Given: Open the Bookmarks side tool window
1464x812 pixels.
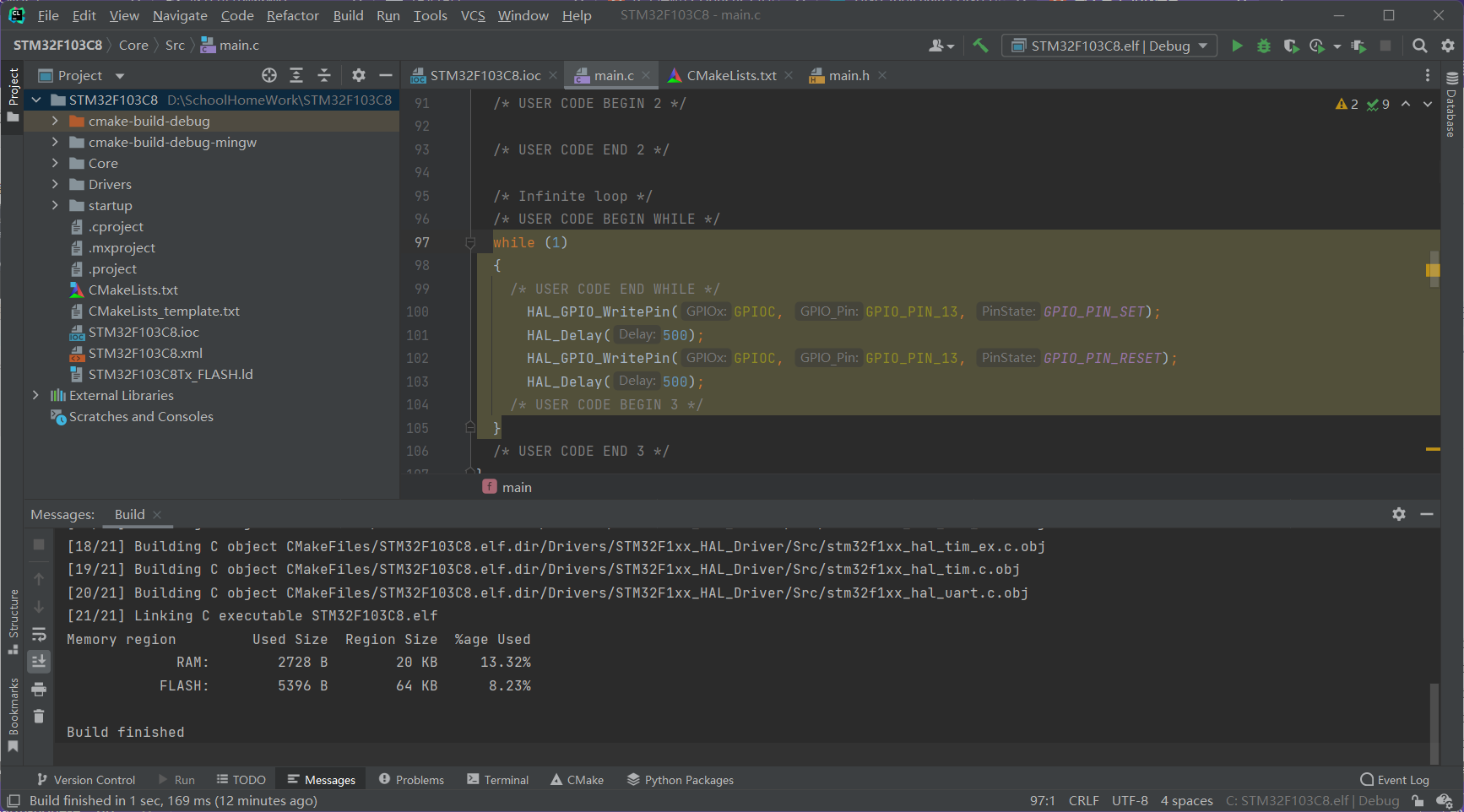Looking at the screenshot, I should [x=13, y=715].
